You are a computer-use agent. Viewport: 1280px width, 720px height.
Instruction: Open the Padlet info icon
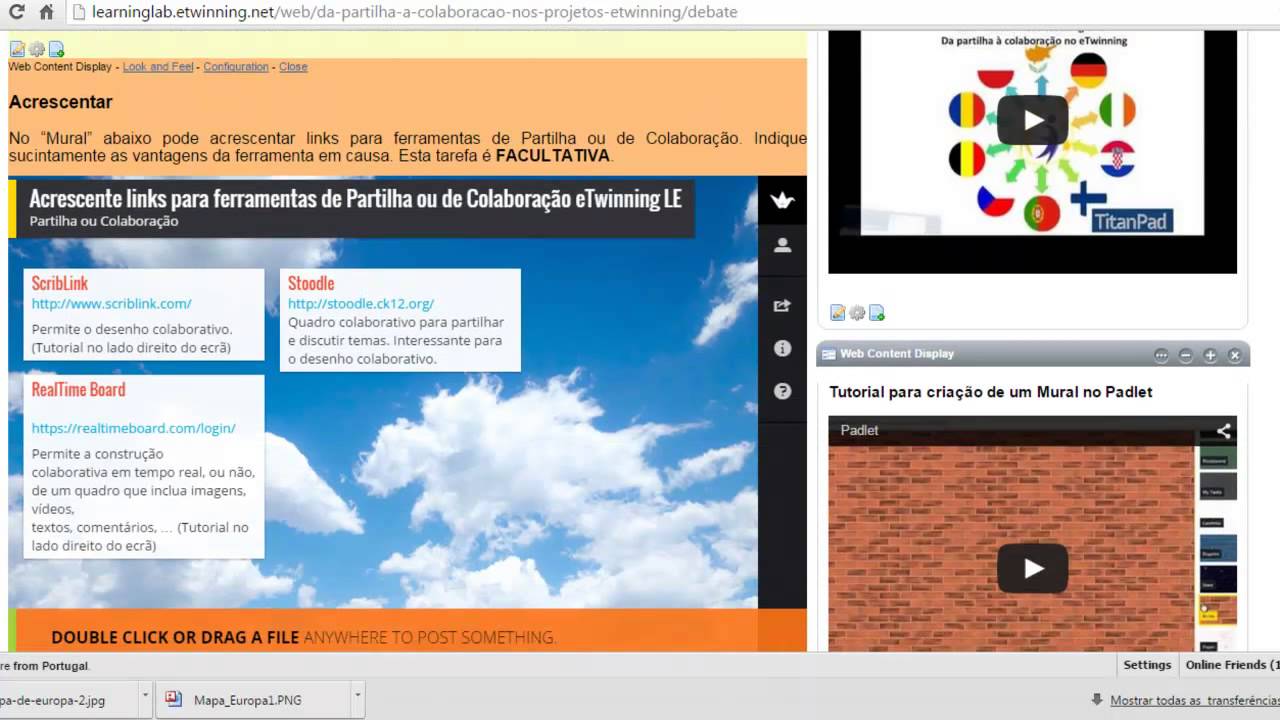click(x=782, y=349)
